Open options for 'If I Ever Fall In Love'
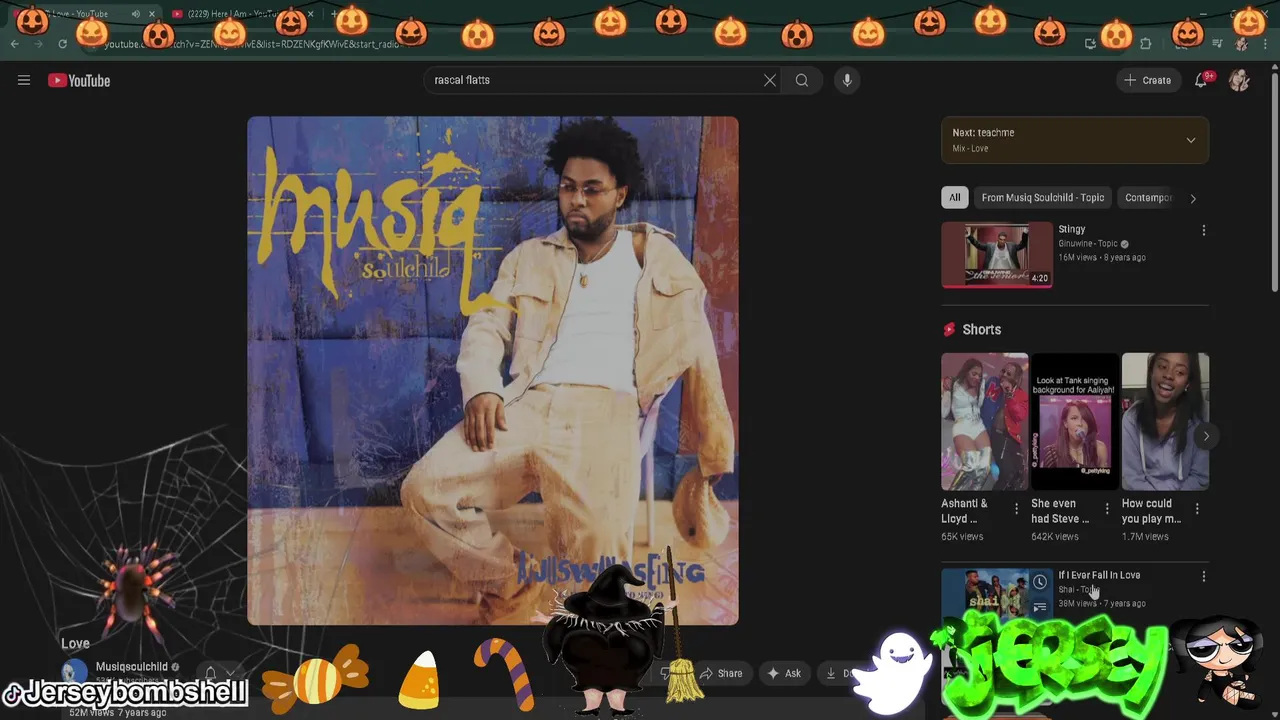The width and height of the screenshot is (1280, 720). 1204,576
